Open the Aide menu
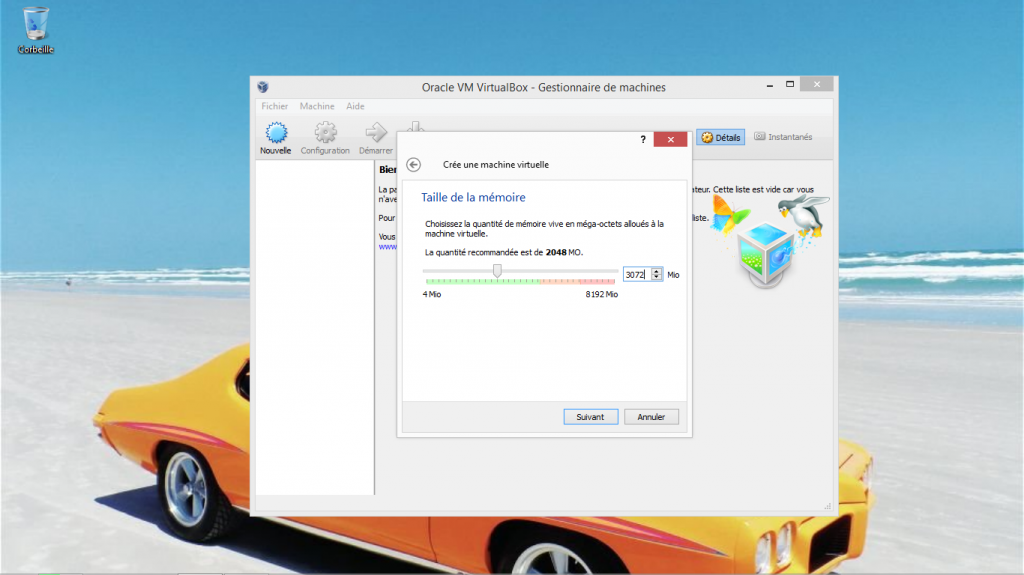This screenshot has height=575, width=1024. tap(355, 106)
